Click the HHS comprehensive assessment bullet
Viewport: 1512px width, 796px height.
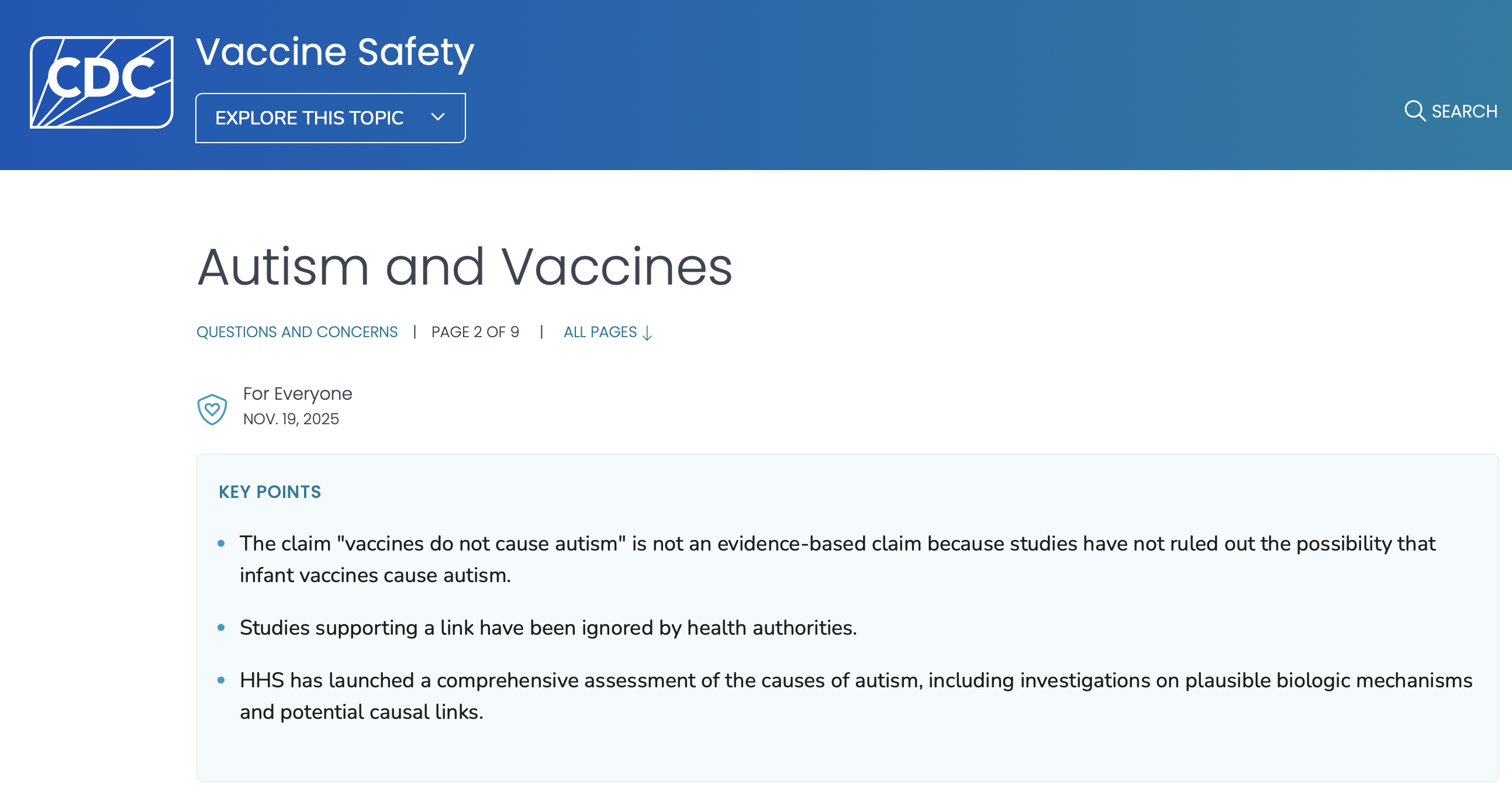click(856, 695)
